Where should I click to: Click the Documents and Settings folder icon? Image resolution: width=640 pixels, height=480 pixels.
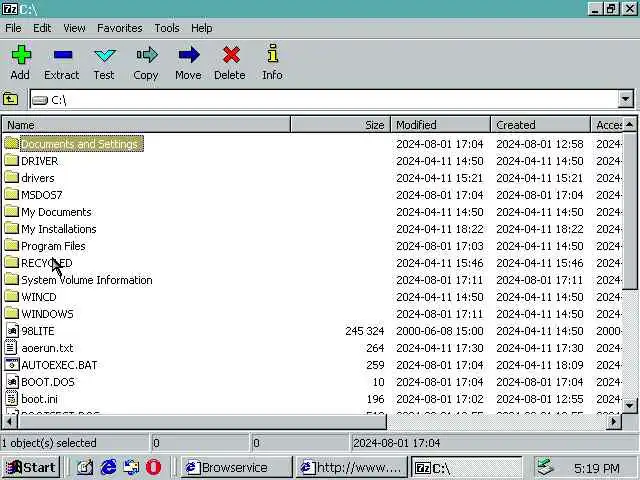[12, 143]
